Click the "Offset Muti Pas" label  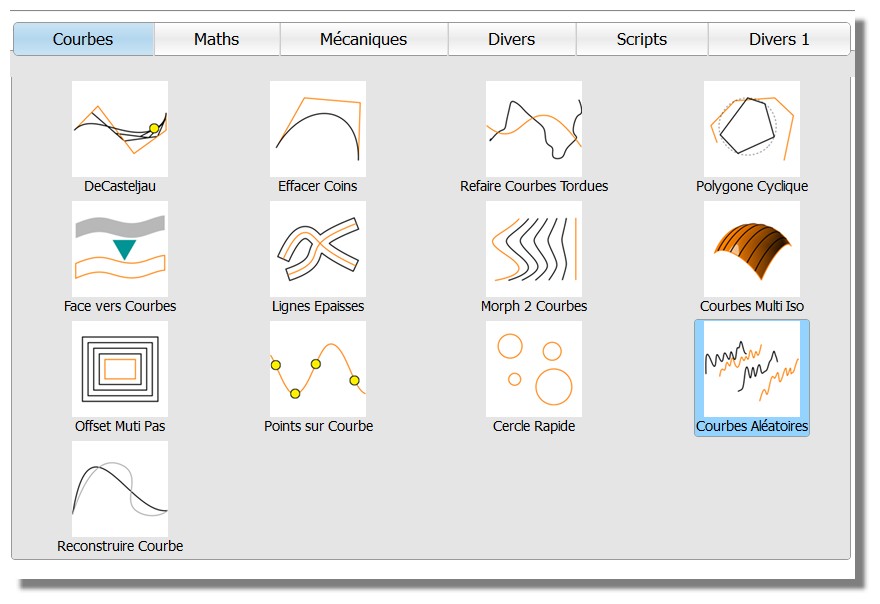(x=120, y=427)
